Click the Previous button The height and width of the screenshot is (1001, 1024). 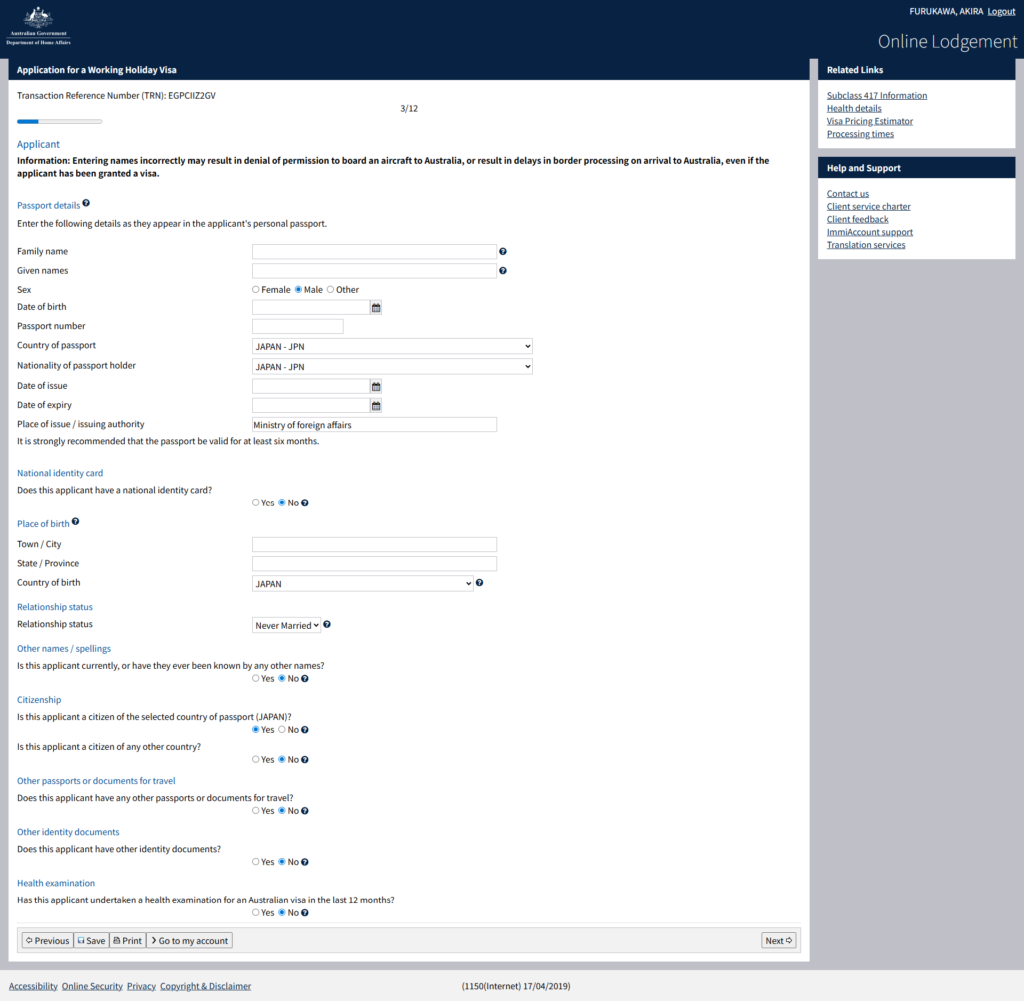click(48, 940)
